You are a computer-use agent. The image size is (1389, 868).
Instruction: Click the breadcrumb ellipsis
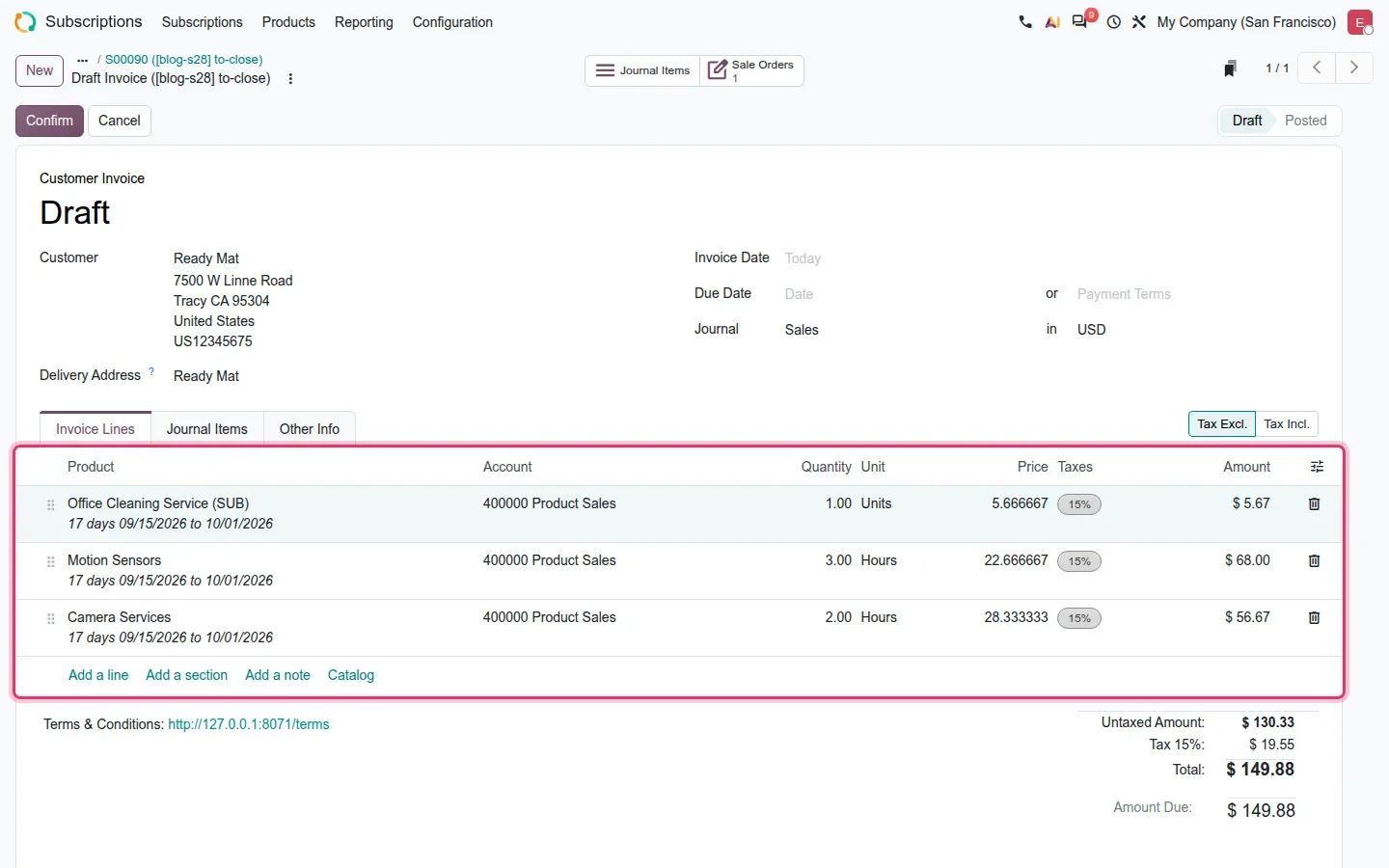pos(83,60)
